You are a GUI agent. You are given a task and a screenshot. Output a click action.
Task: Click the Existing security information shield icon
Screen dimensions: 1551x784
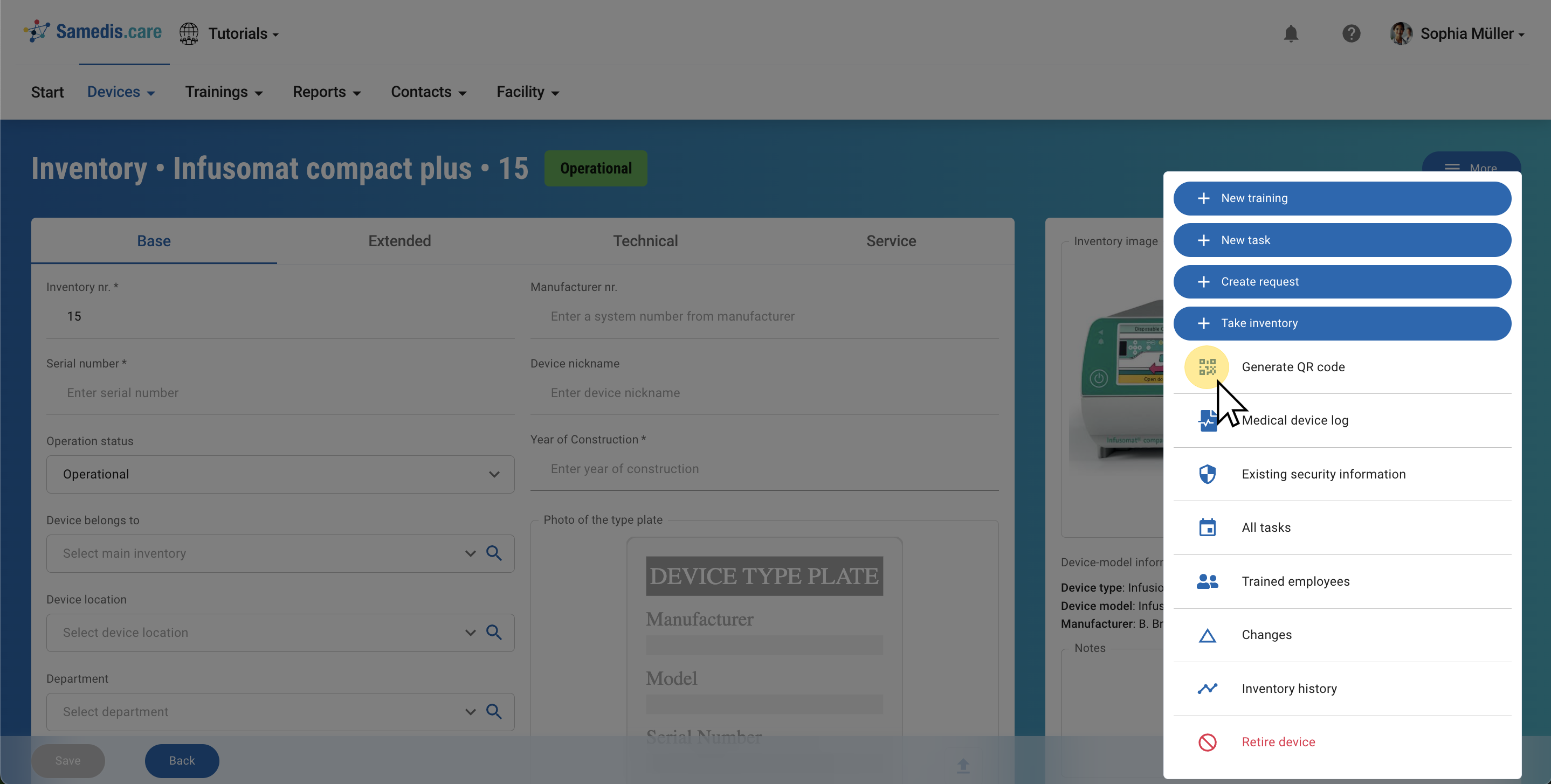pyautogui.click(x=1207, y=474)
